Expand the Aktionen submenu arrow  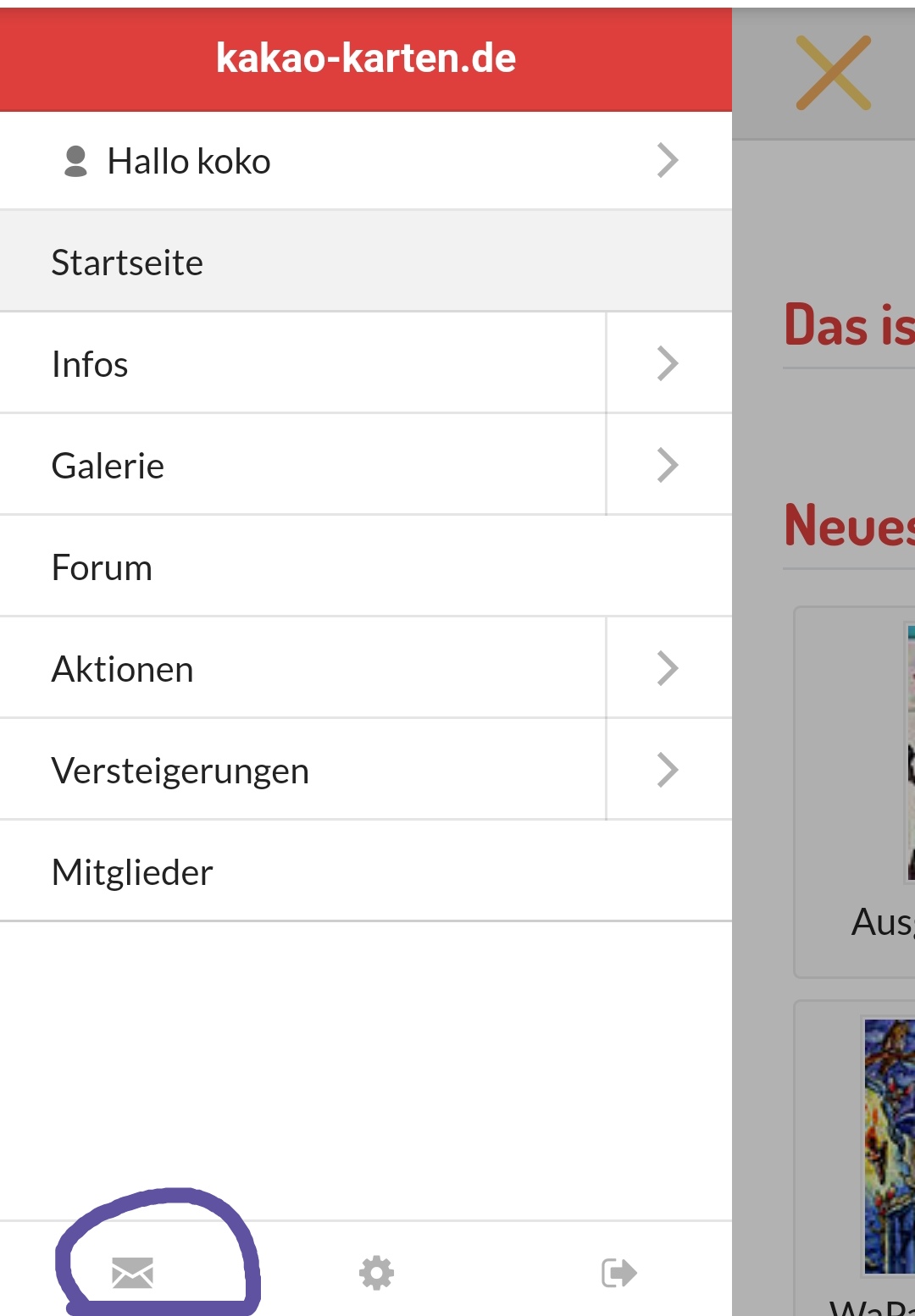[x=668, y=669]
